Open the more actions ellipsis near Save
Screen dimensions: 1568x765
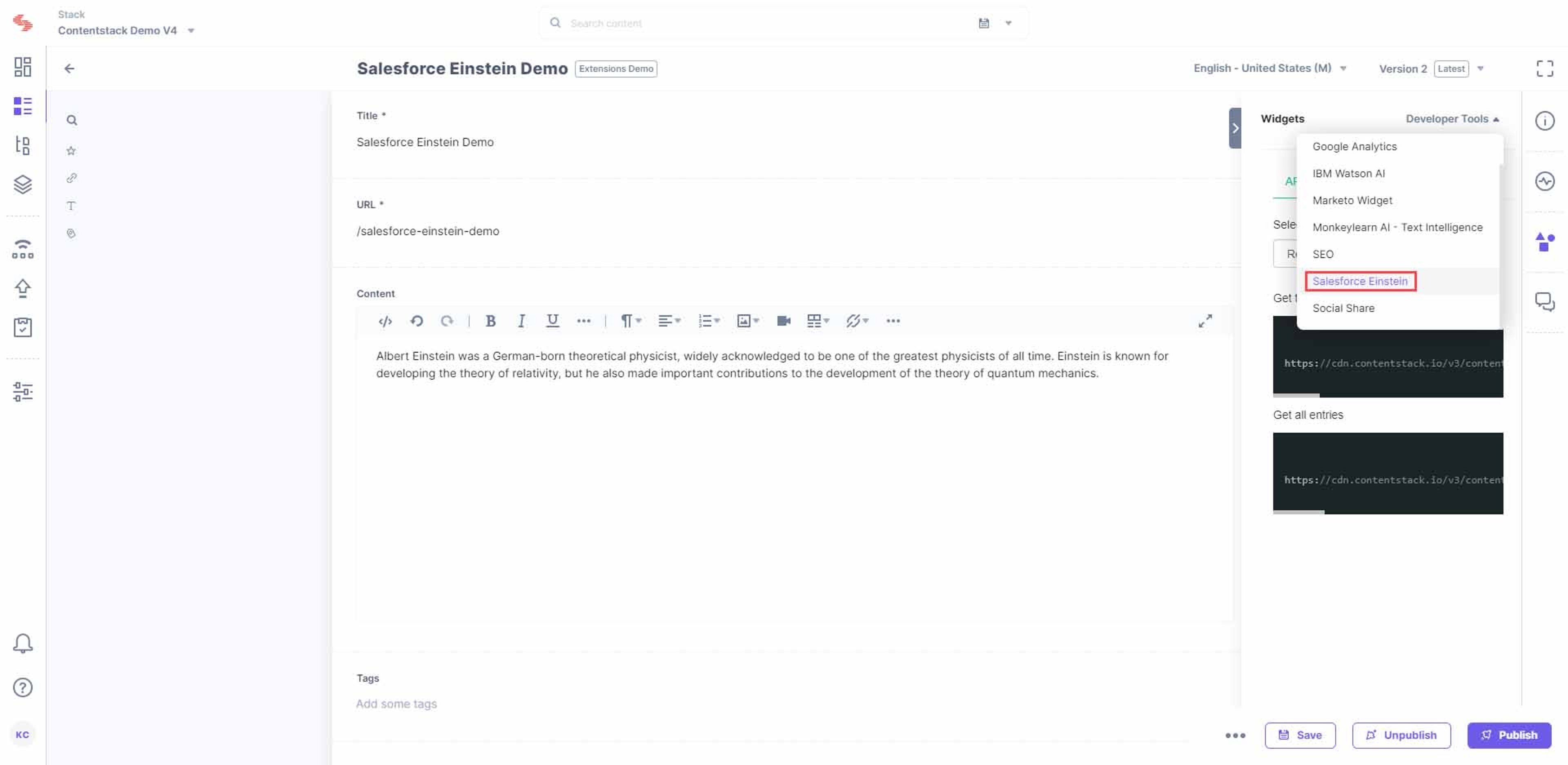pos(1235,735)
